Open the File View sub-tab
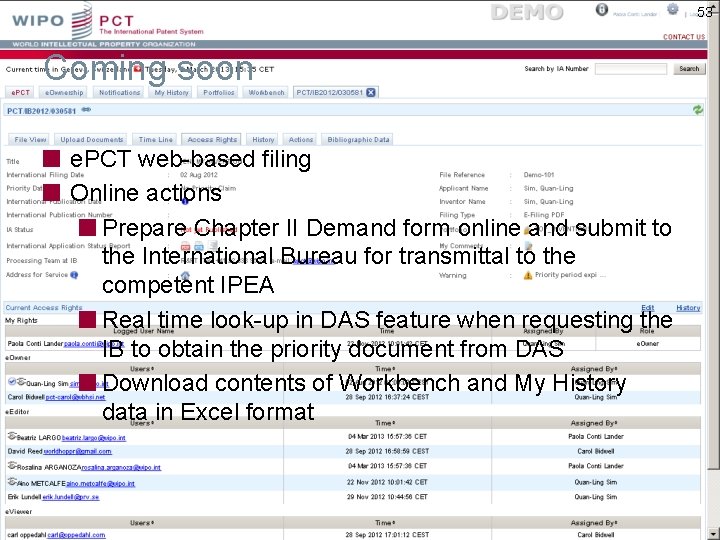 coord(30,140)
